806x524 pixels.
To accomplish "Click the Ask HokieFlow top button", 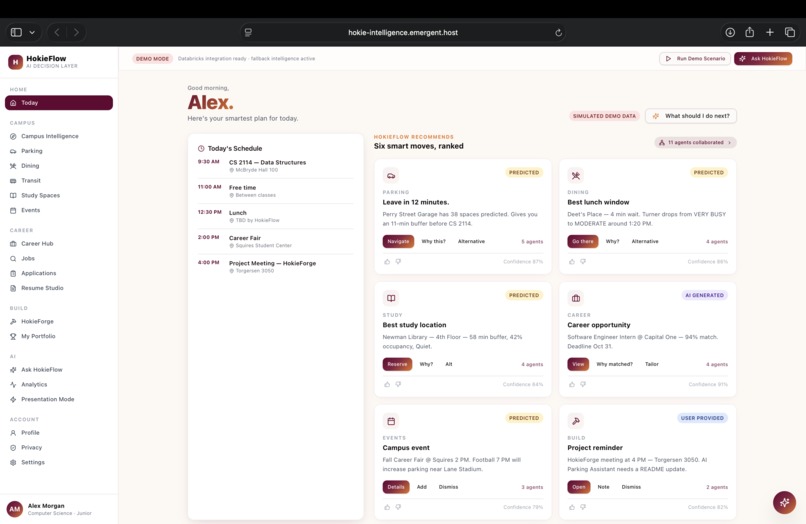I will pos(763,59).
